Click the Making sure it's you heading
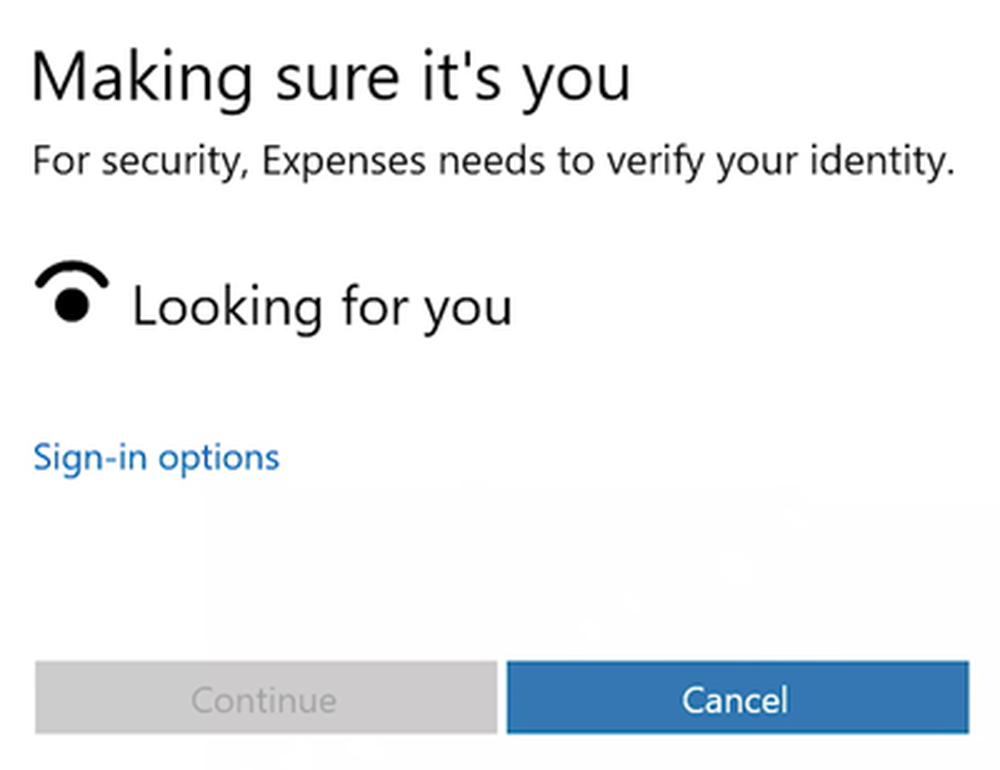This screenshot has width=1000, height=770. [x=330, y=80]
